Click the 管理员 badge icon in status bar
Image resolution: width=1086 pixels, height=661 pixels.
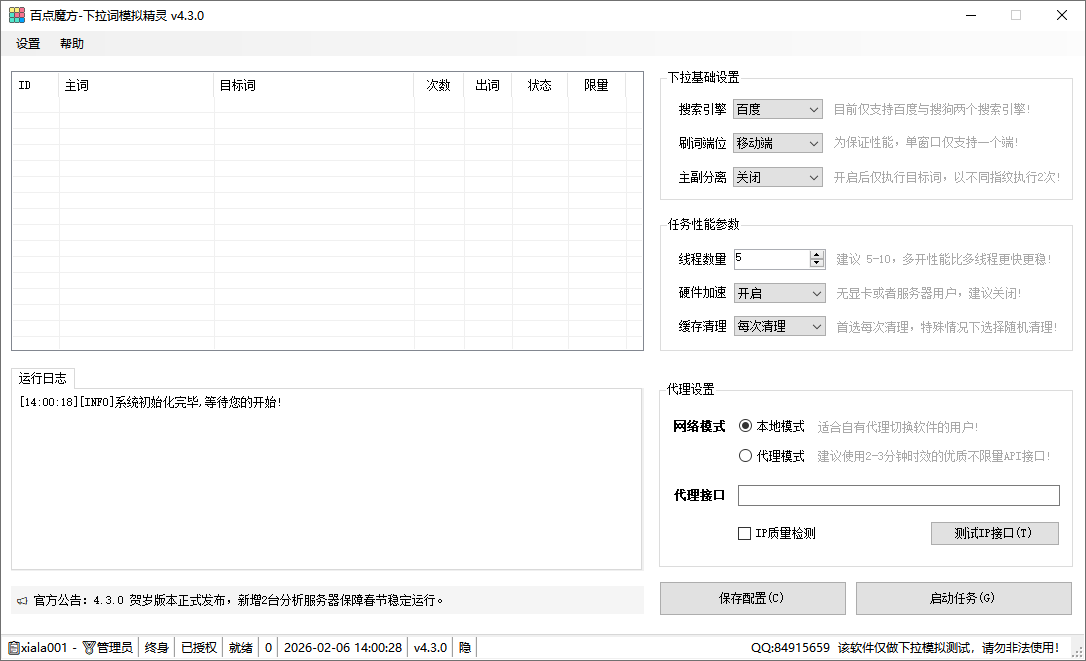tap(89, 648)
